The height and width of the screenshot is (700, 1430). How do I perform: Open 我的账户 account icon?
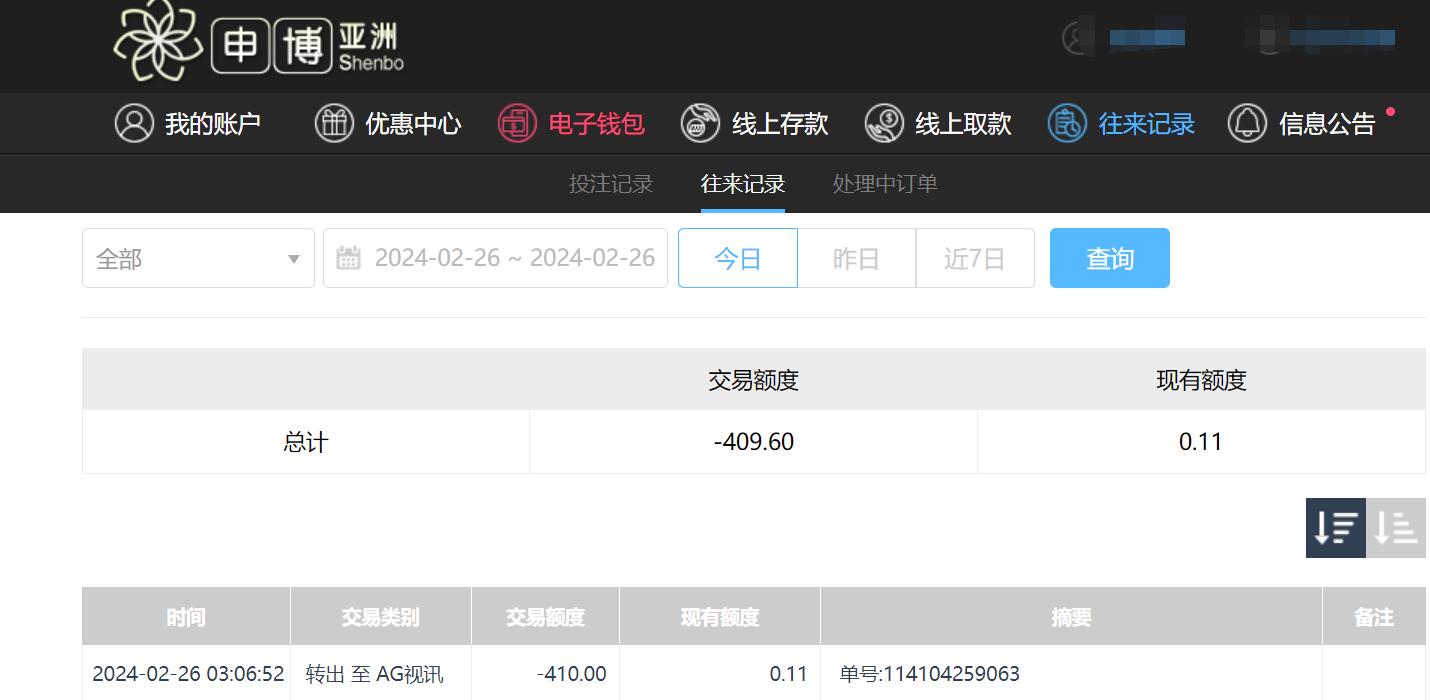pyautogui.click(x=134, y=123)
